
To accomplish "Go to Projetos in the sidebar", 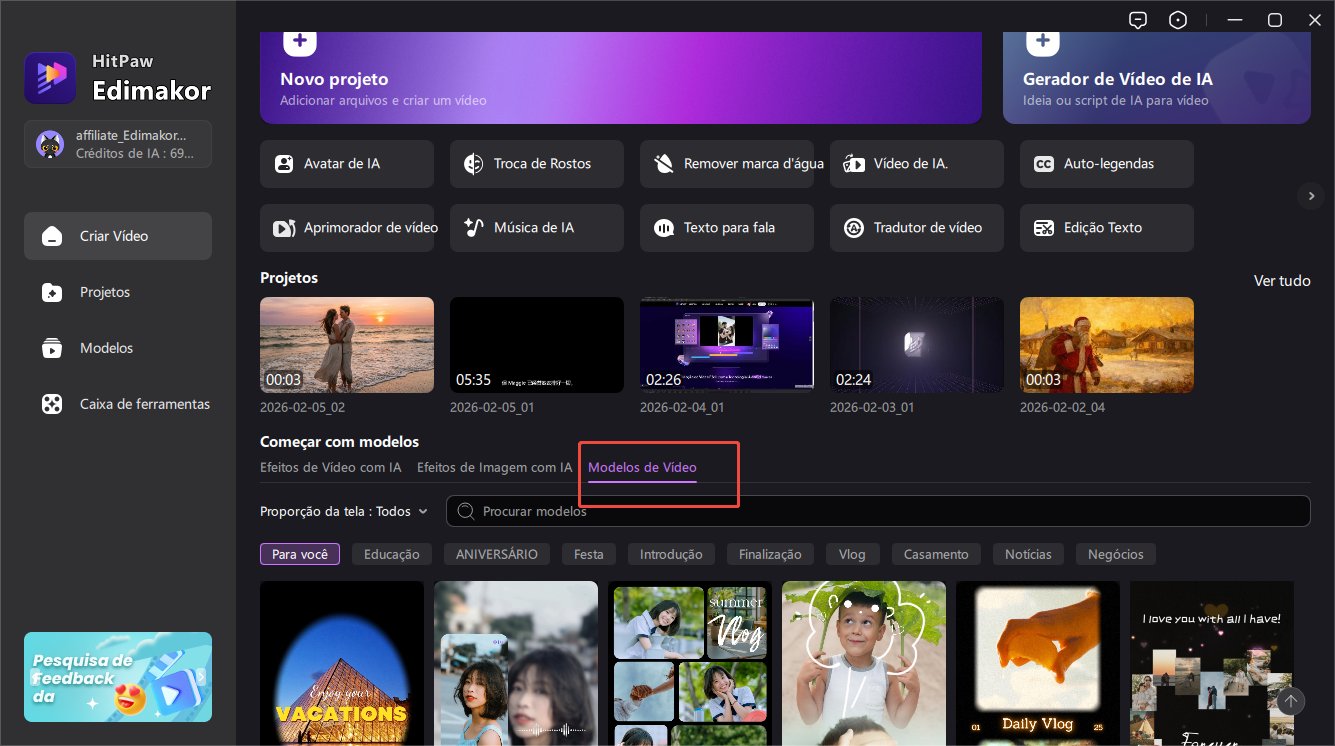I will click(x=105, y=292).
